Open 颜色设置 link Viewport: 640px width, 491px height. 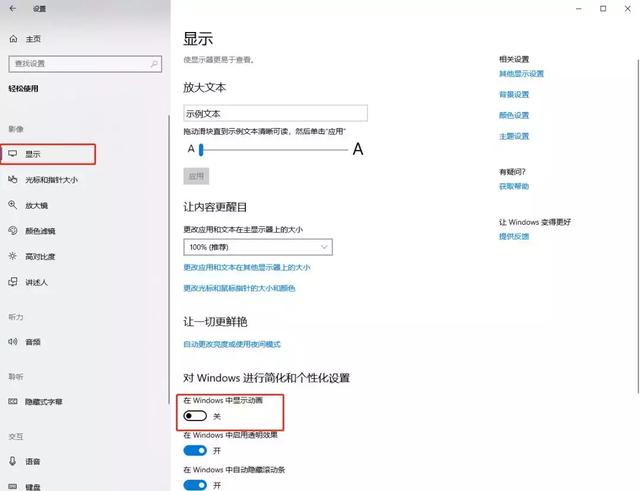[514, 116]
